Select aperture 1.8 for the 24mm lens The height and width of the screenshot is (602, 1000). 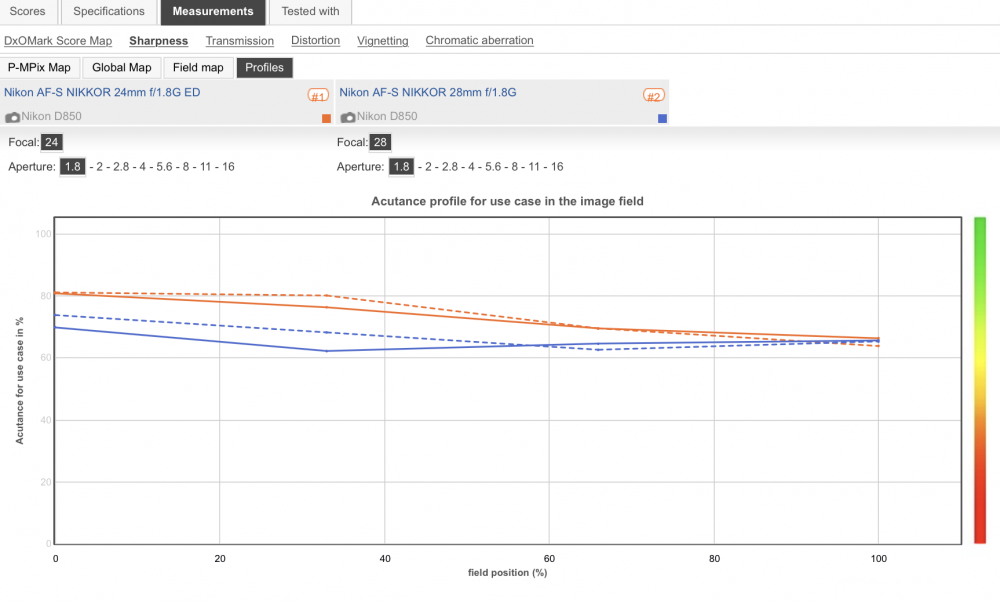(73, 166)
